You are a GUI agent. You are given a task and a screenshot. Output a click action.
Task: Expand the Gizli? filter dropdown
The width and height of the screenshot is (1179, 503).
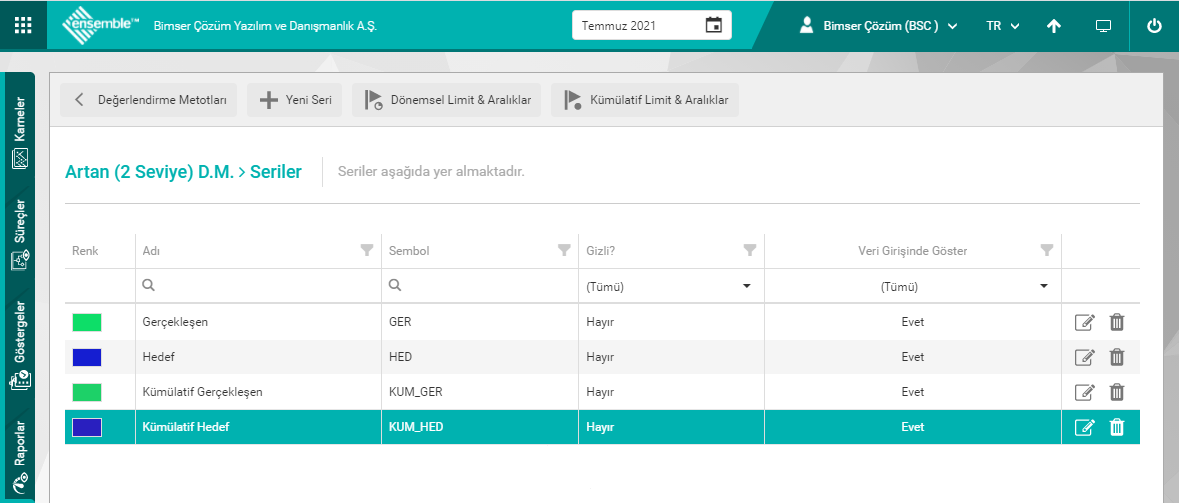pos(746,286)
